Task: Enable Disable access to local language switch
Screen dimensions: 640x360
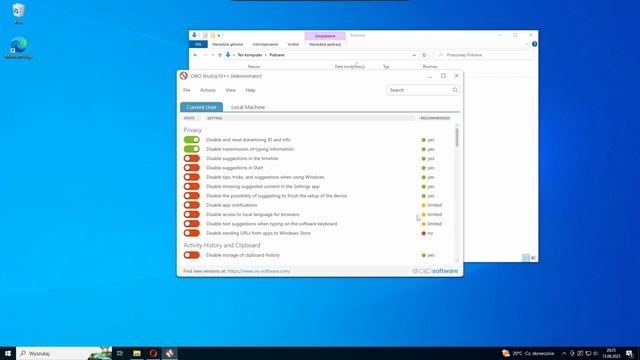Action: click(191, 214)
